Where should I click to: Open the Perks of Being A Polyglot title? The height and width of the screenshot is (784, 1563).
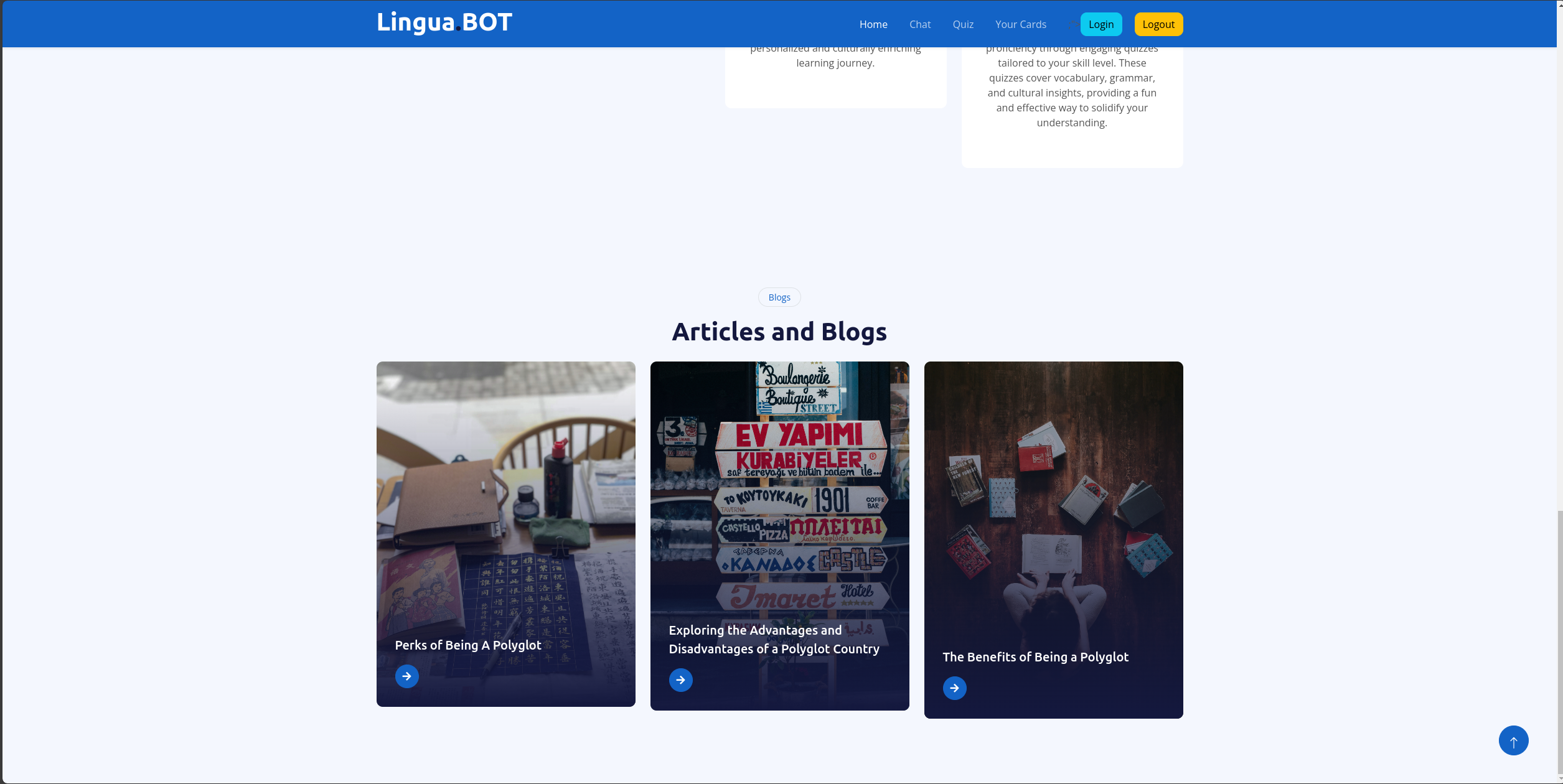pyautogui.click(x=467, y=645)
